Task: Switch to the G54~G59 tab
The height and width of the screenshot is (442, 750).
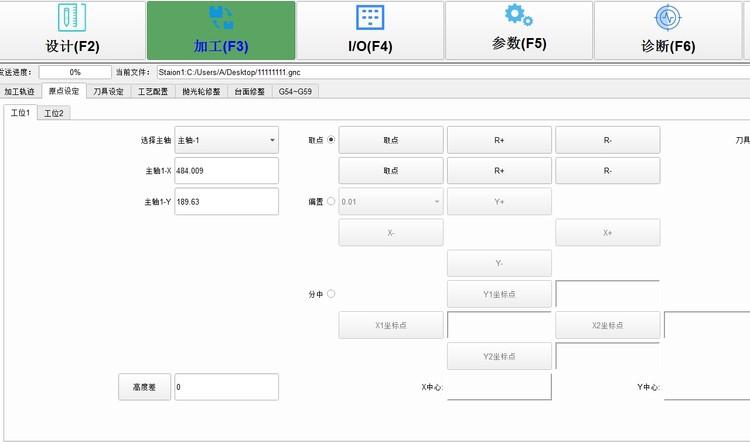Action: tap(295, 91)
